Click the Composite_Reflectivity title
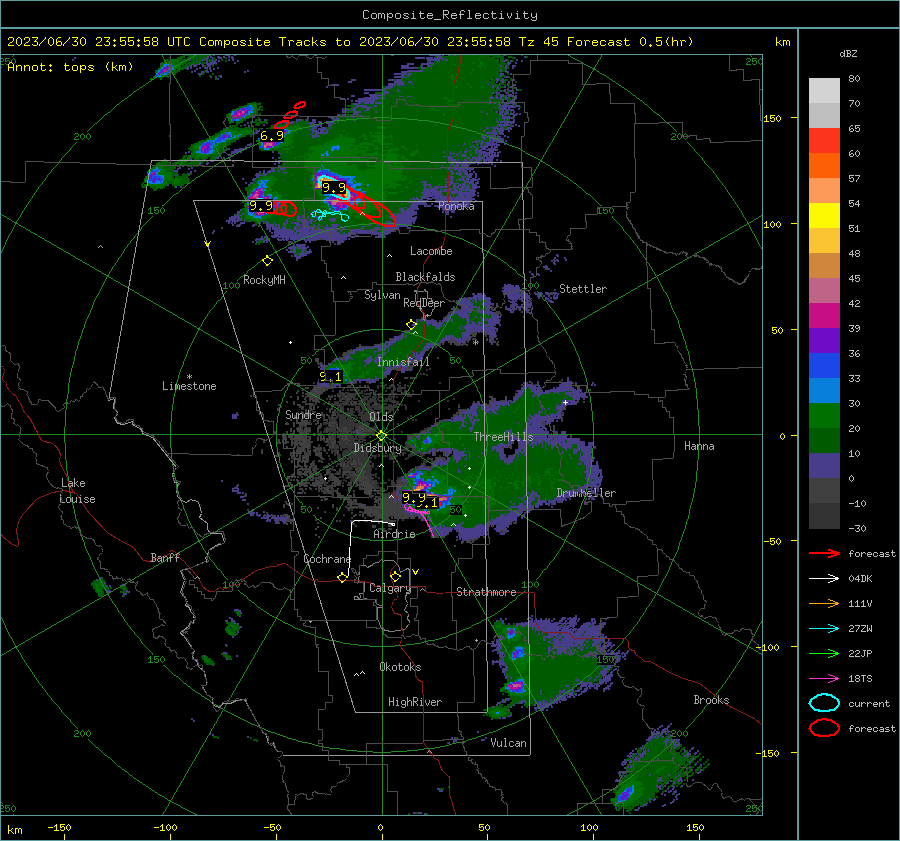 coord(450,15)
